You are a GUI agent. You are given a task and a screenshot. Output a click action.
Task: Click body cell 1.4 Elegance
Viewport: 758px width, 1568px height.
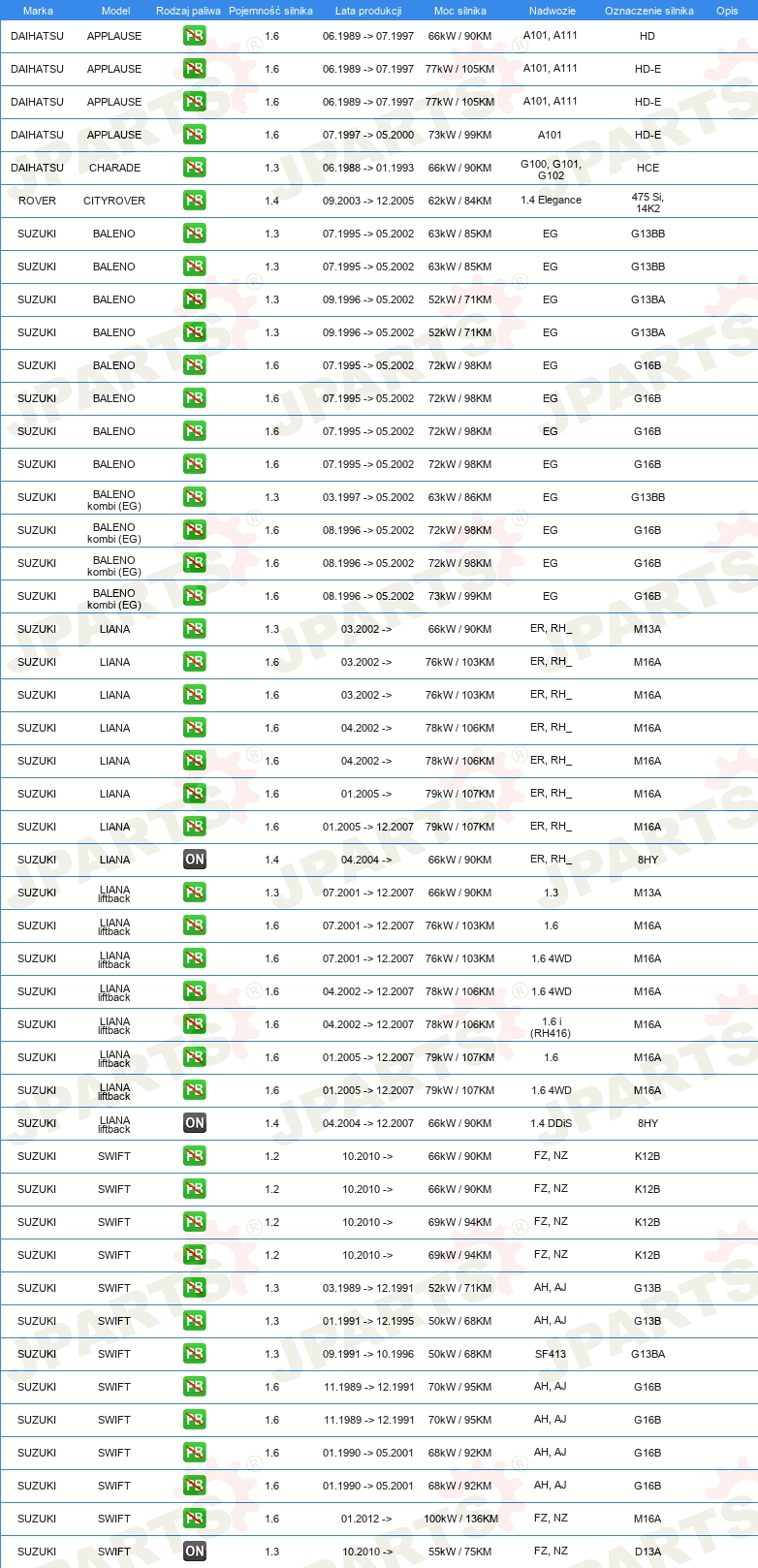click(551, 200)
